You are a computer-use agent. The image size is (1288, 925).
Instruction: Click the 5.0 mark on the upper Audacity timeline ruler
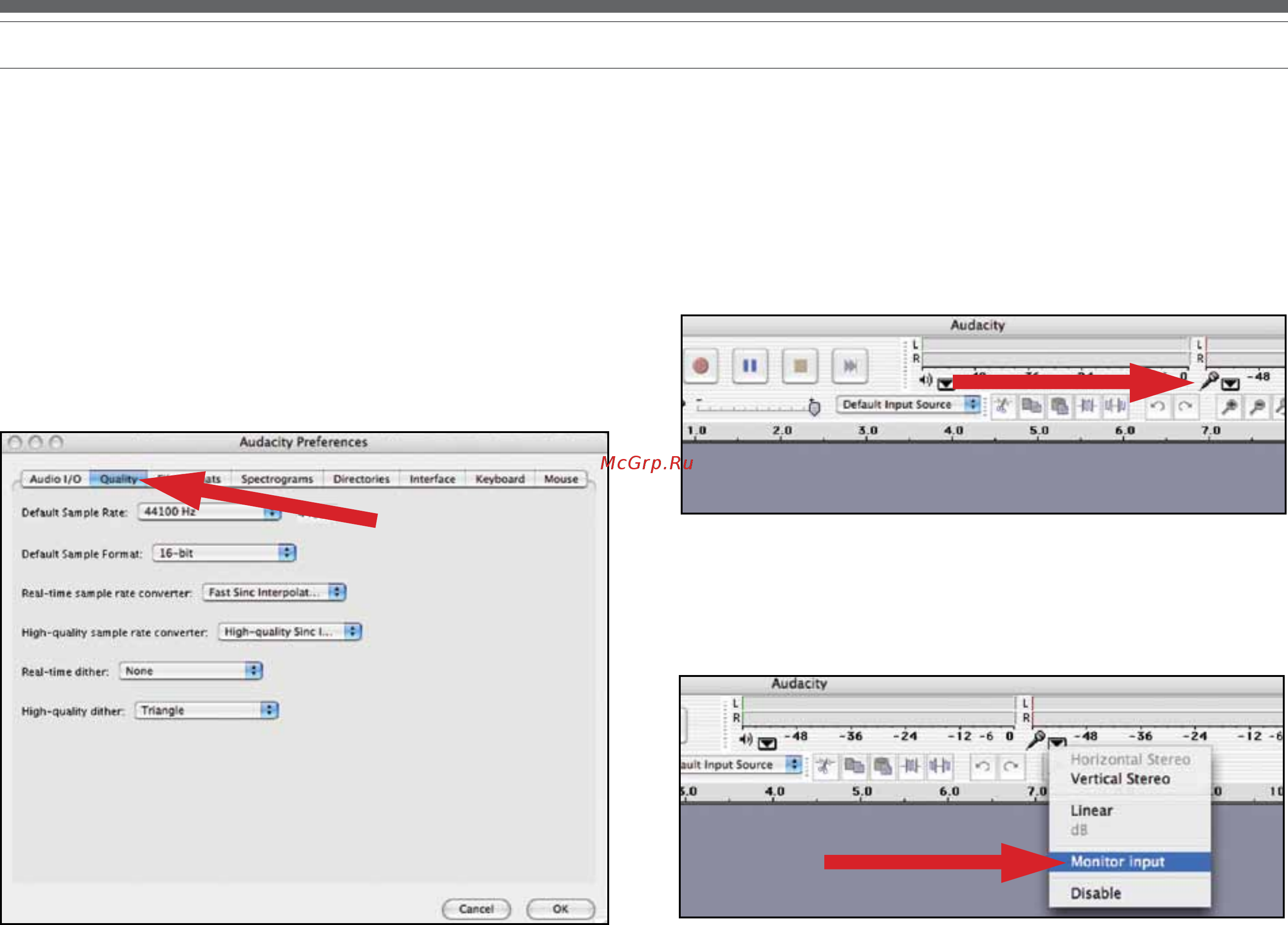tap(1038, 430)
